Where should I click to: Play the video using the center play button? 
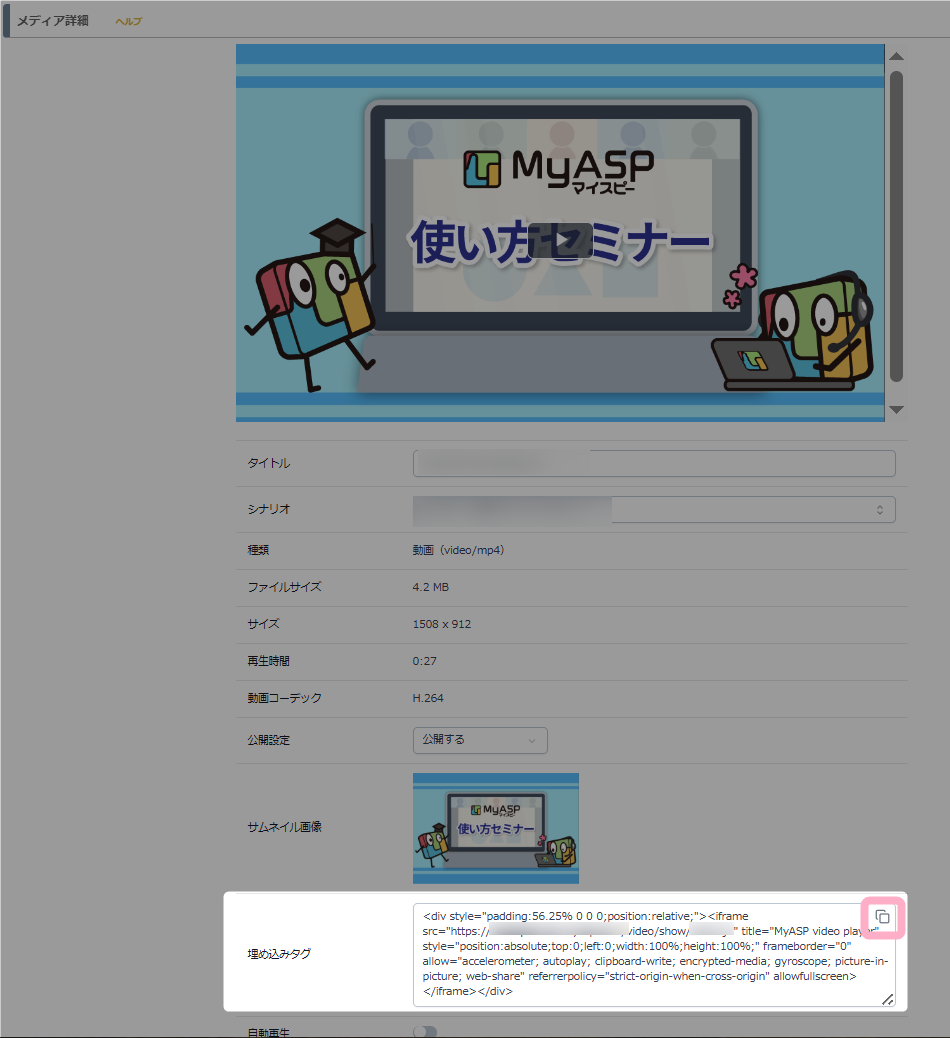click(x=560, y=241)
